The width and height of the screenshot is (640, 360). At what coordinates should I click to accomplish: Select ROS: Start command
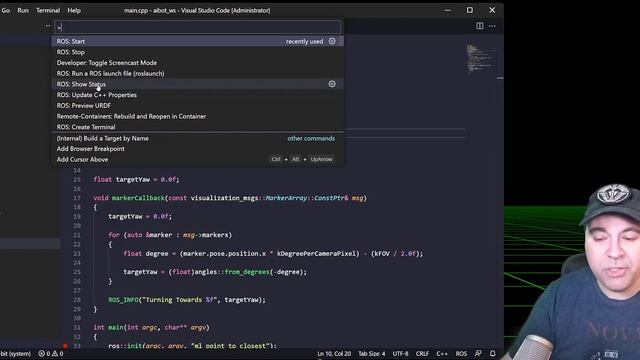click(198, 41)
